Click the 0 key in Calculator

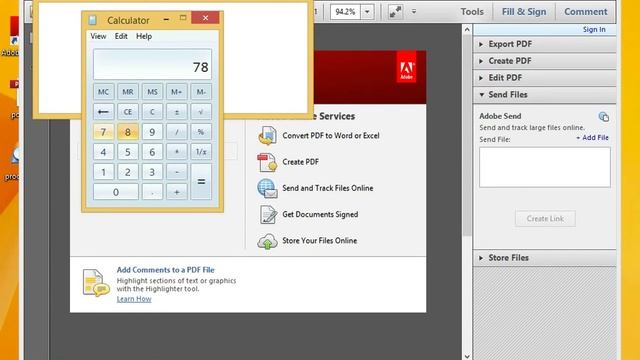point(116,192)
